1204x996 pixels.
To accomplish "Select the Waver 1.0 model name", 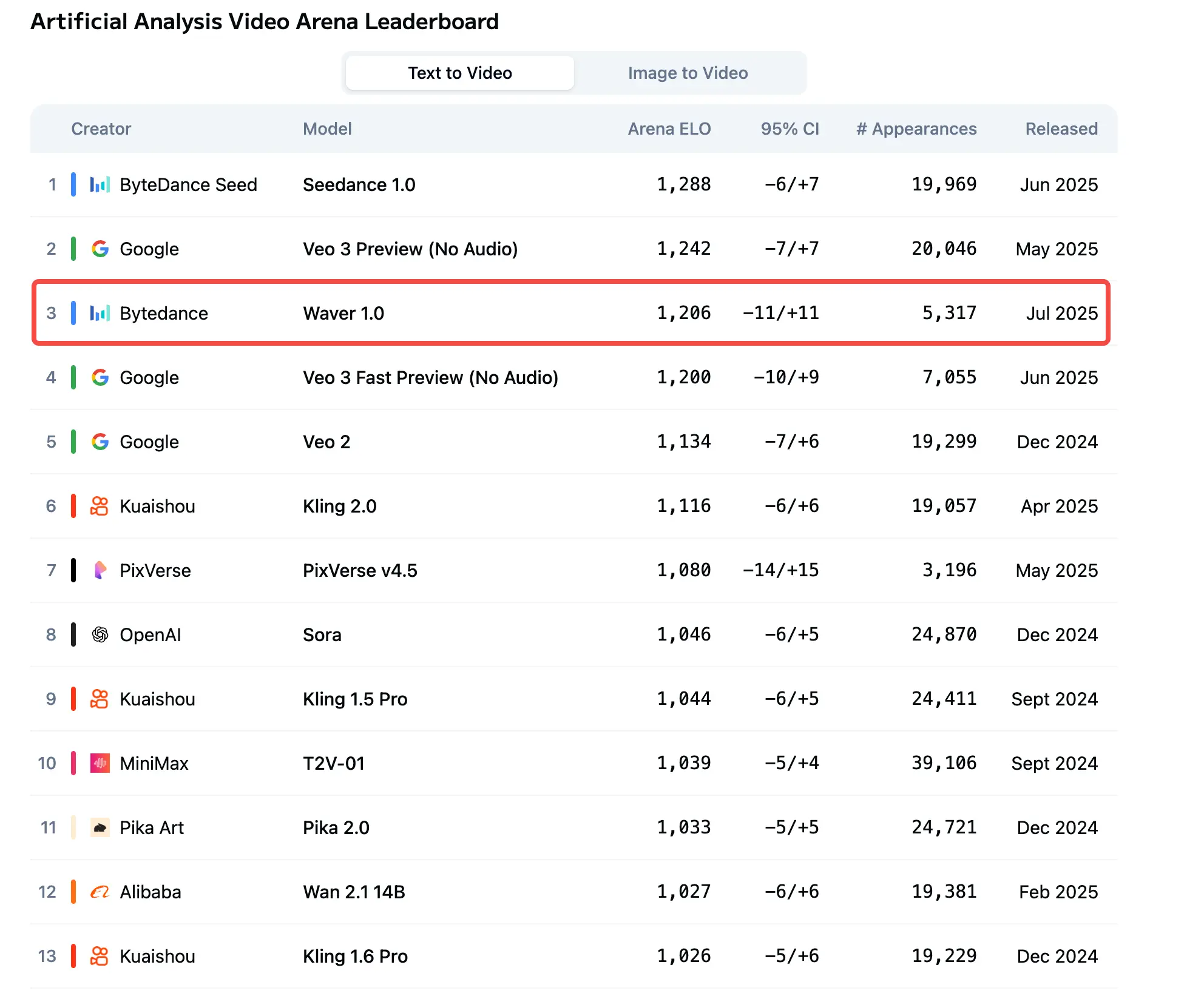I will 343,313.
